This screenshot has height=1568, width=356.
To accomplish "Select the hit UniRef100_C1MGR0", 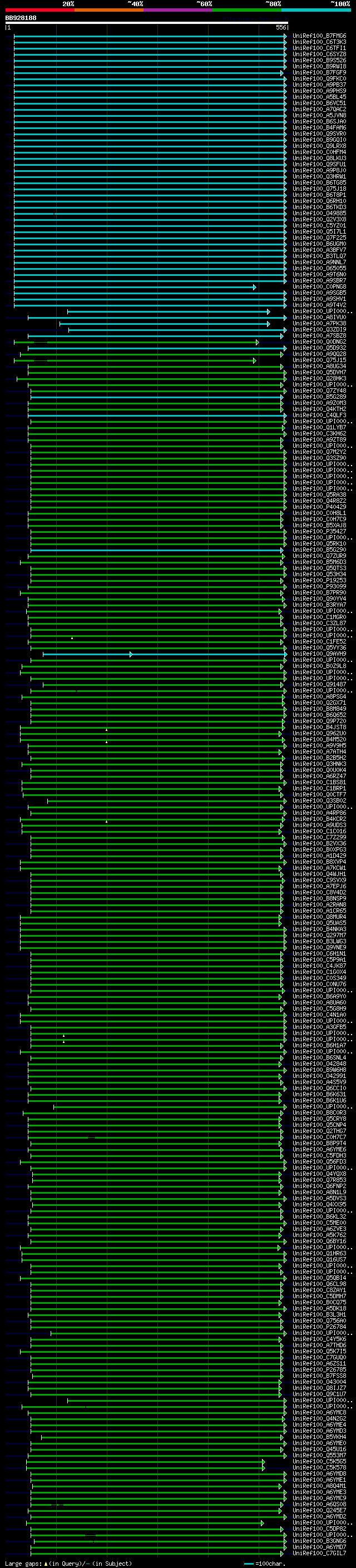I will coord(319,617).
